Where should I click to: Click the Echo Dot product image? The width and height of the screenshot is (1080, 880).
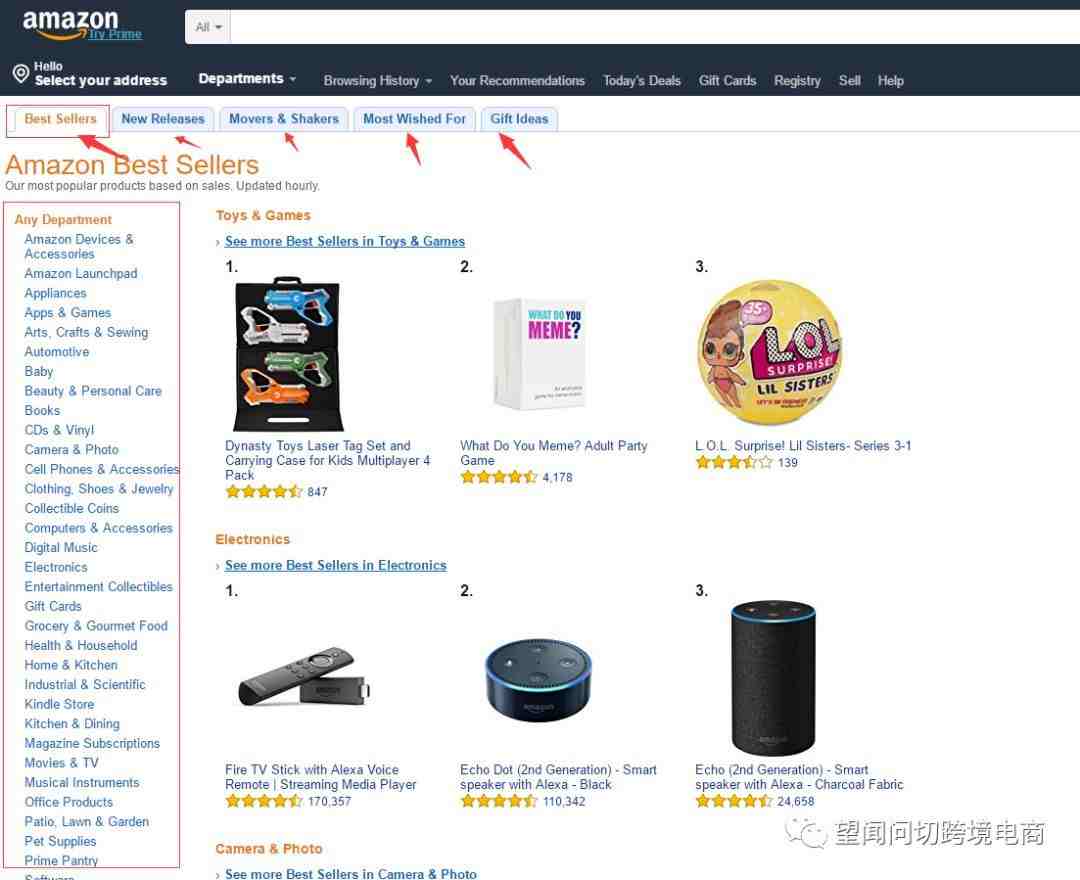[x=538, y=680]
